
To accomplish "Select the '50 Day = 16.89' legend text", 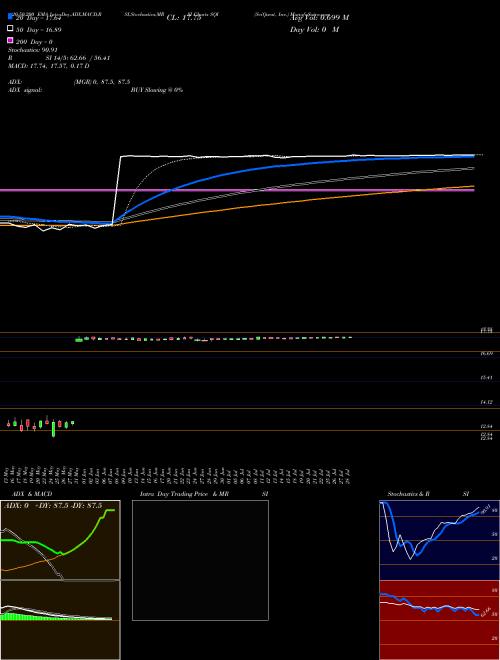I will click(39, 30).
